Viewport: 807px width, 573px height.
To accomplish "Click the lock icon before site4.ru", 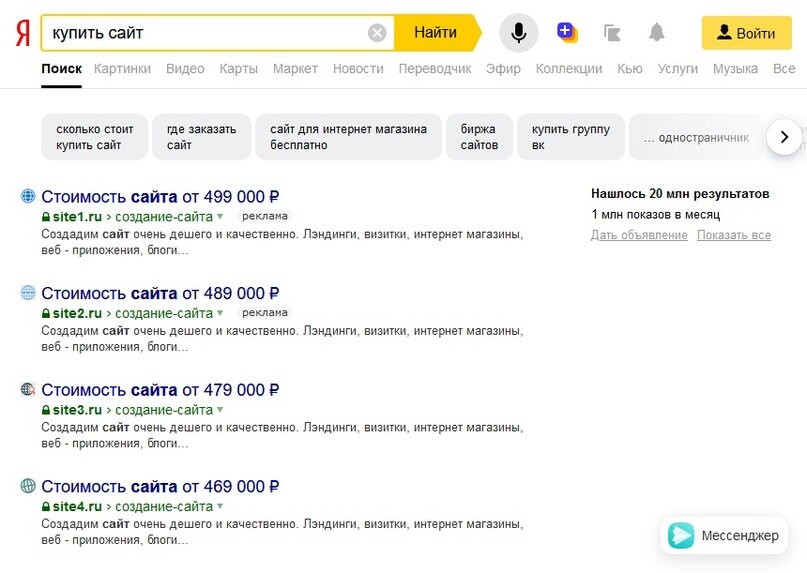I will pos(46,507).
